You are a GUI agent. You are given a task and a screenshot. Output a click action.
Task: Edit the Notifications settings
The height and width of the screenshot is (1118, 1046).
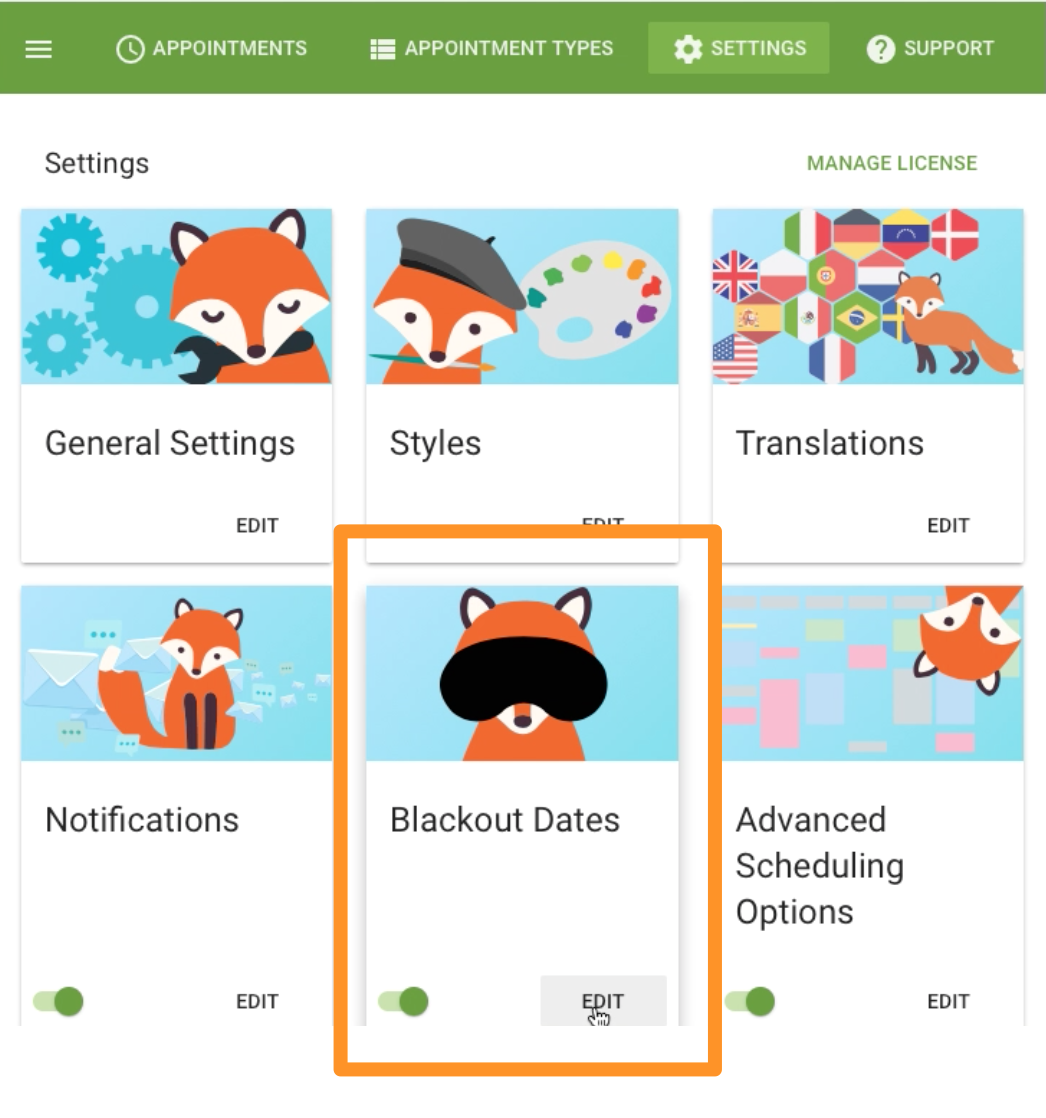click(257, 1001)
